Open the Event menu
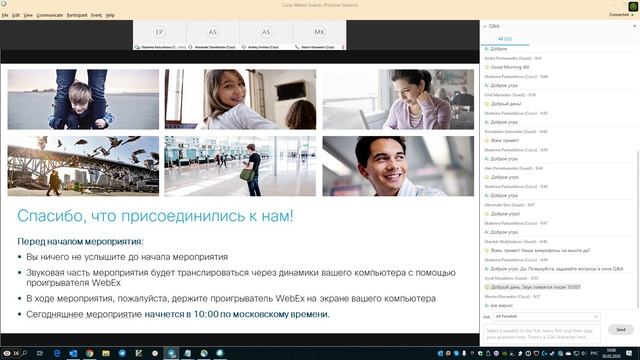Viewport: 640px width, 360px height. tap(96, 15)
